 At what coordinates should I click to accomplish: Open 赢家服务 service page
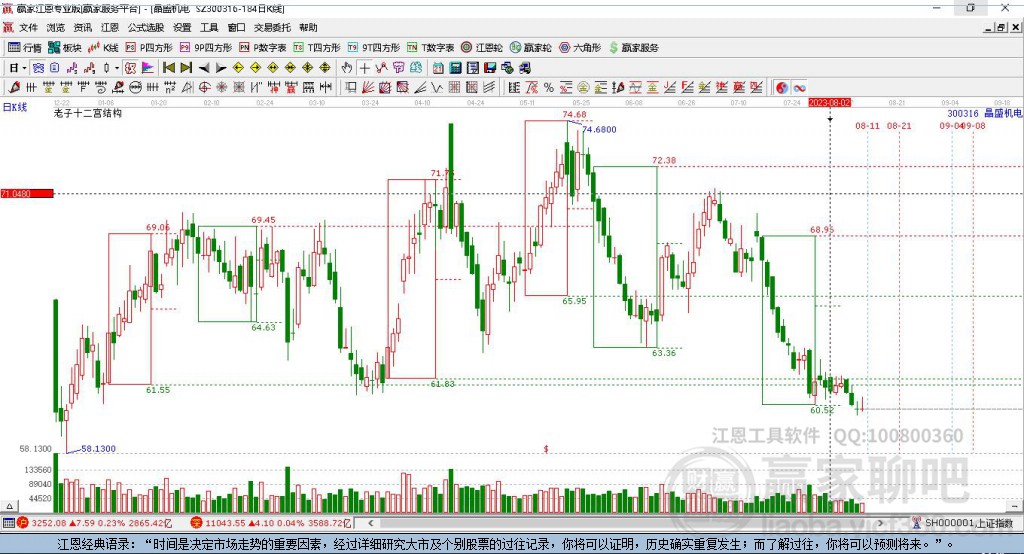pos(633,48)
